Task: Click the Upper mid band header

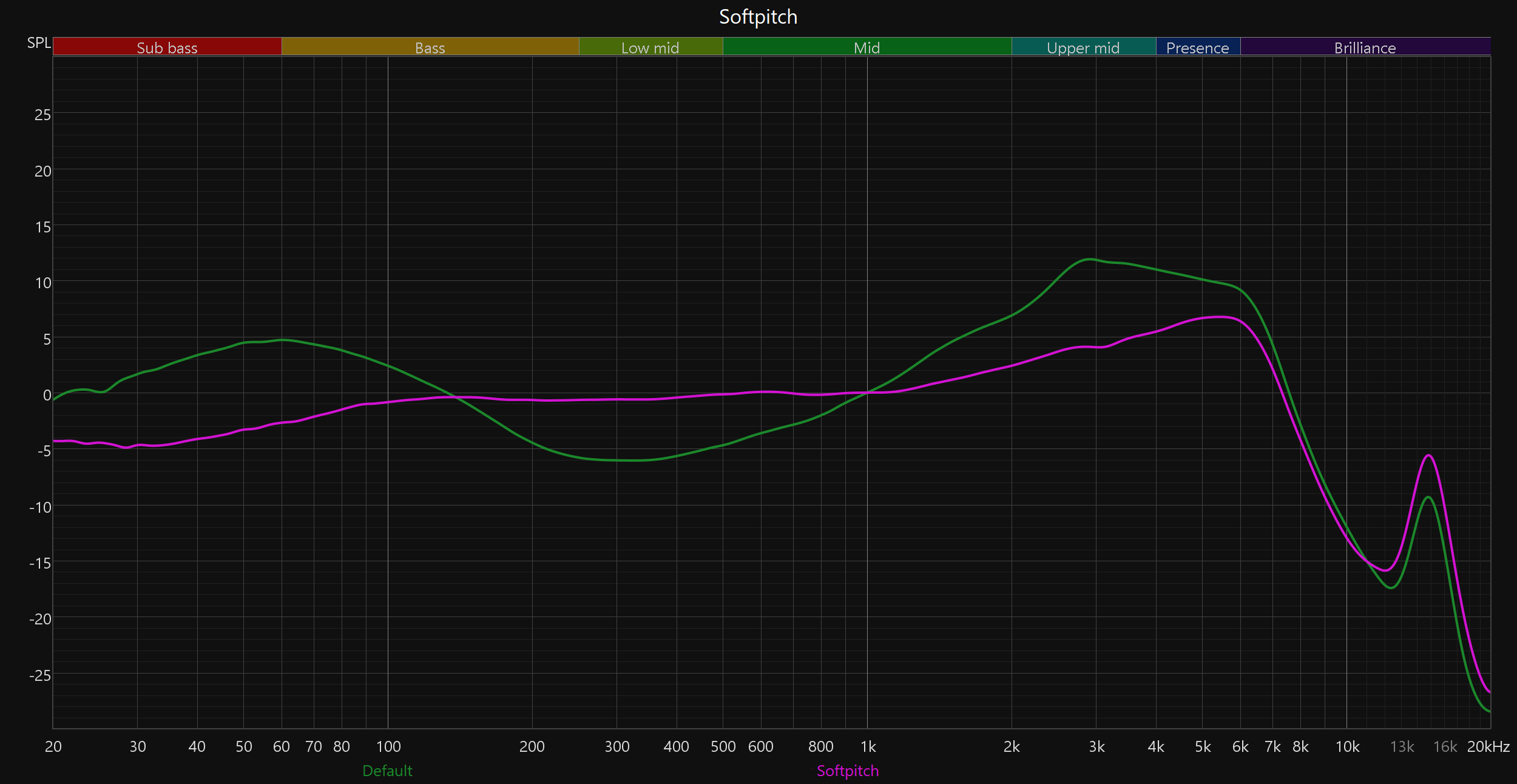Action: click(x=1083, y=47)
